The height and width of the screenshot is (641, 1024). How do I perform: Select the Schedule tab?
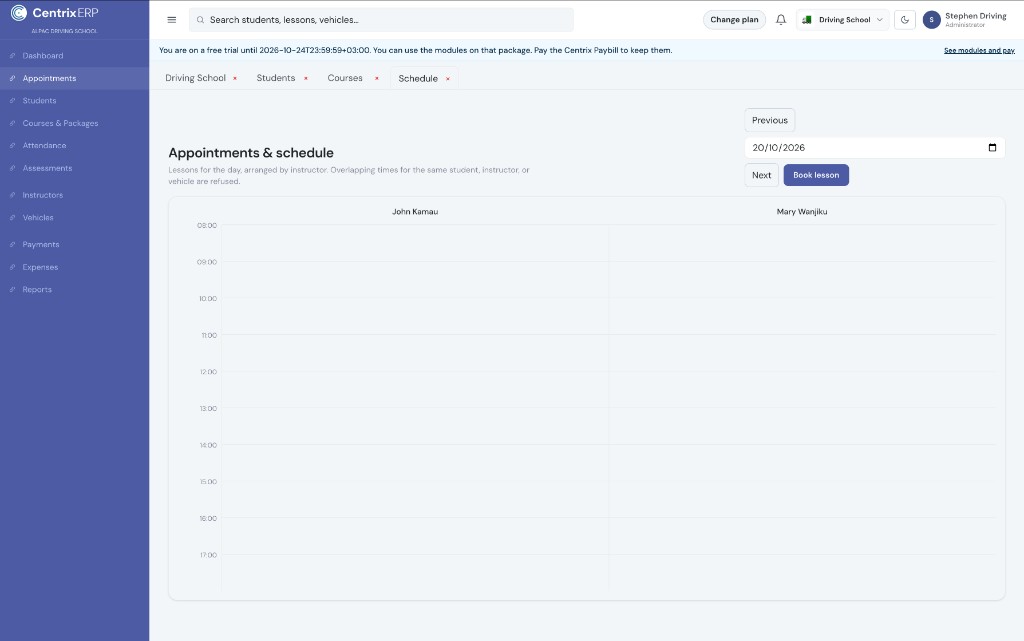click(418, 78)
